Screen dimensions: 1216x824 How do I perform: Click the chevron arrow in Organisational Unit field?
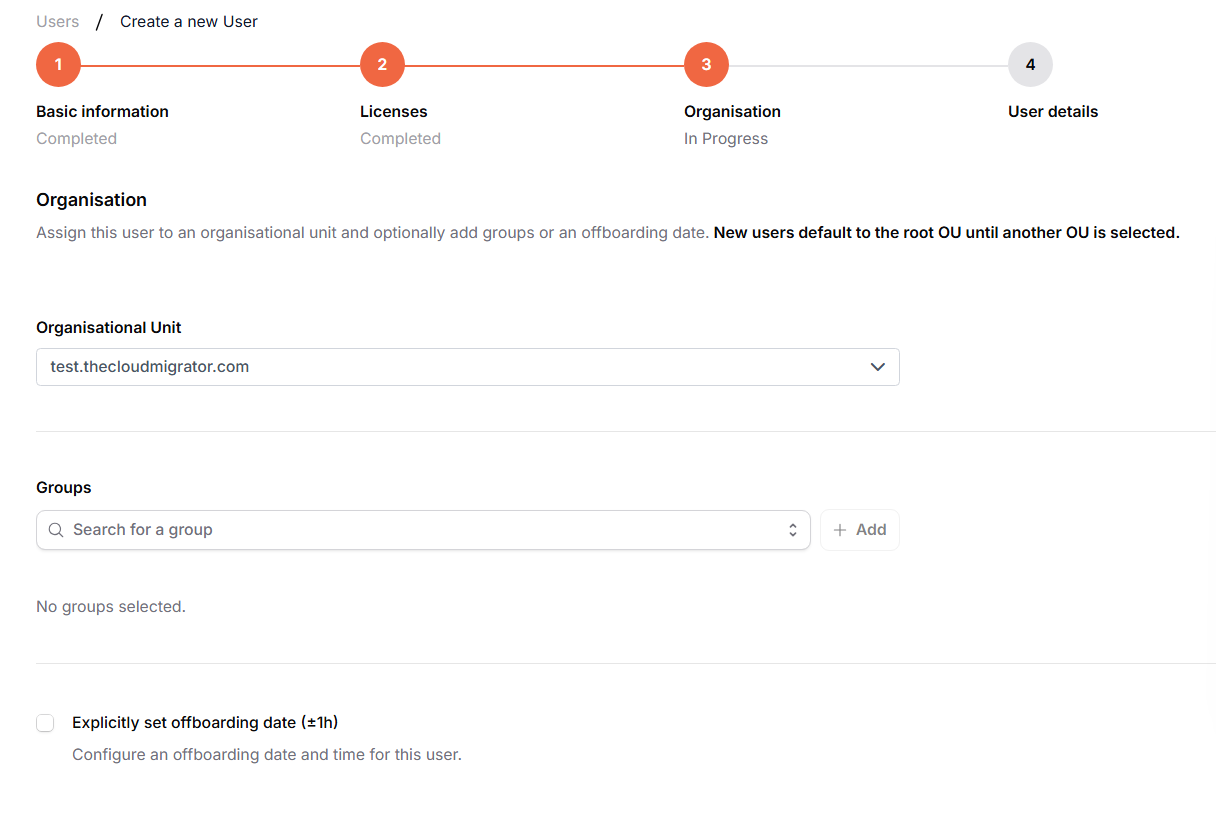[x=878, y=367]
